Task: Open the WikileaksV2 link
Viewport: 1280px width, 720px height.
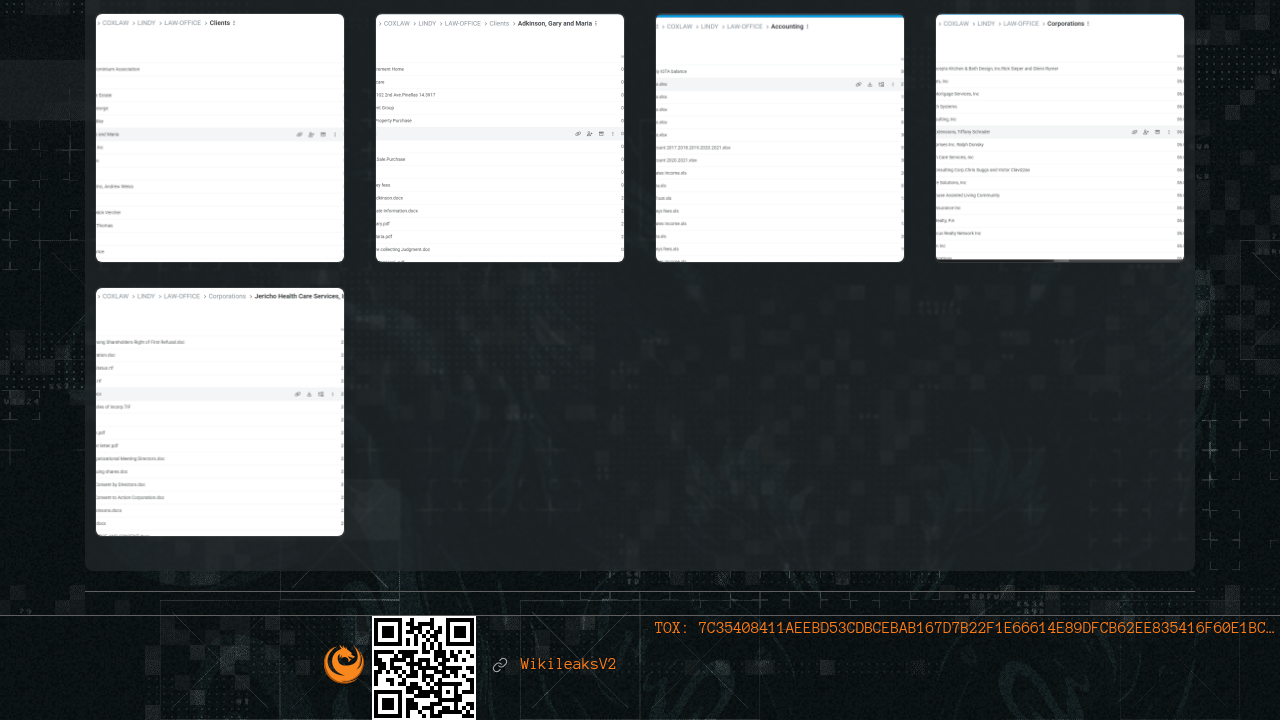Action: (x=567, y=665)
